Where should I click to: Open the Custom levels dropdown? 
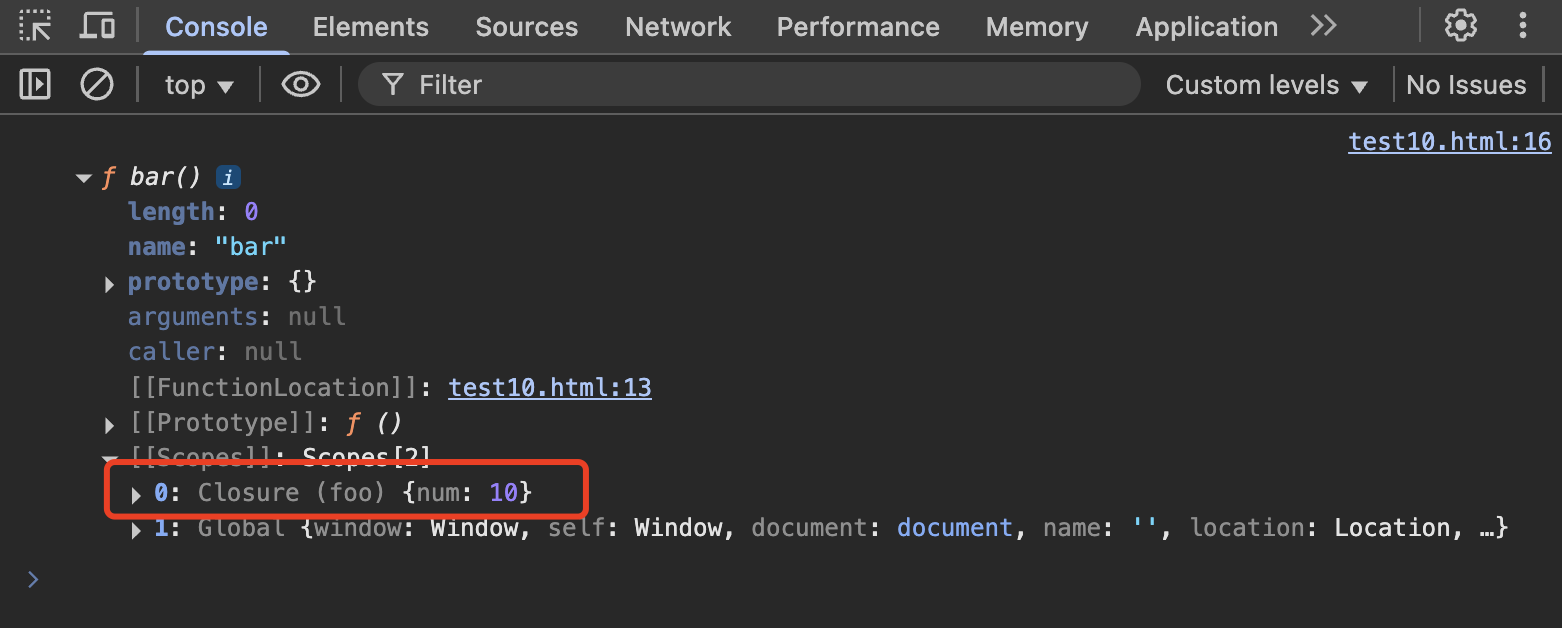point(1266,85)
